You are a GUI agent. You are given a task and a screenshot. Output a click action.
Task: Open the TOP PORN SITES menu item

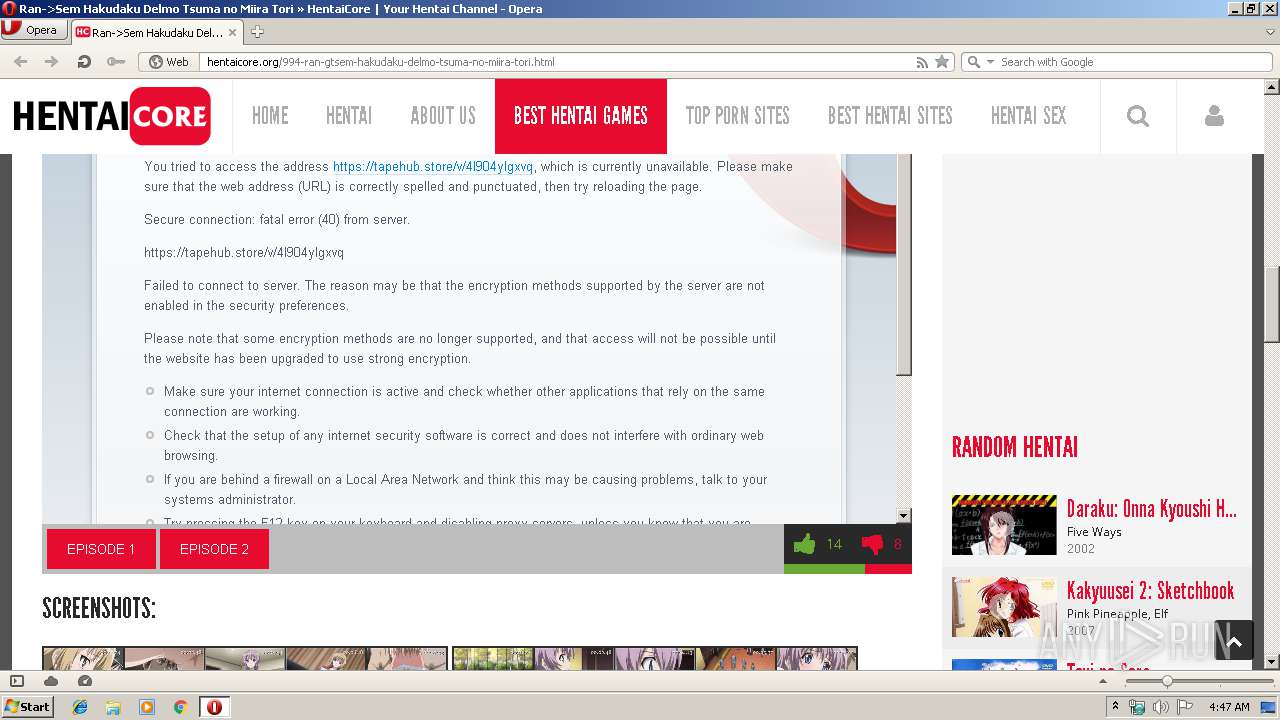coord(738,116)
